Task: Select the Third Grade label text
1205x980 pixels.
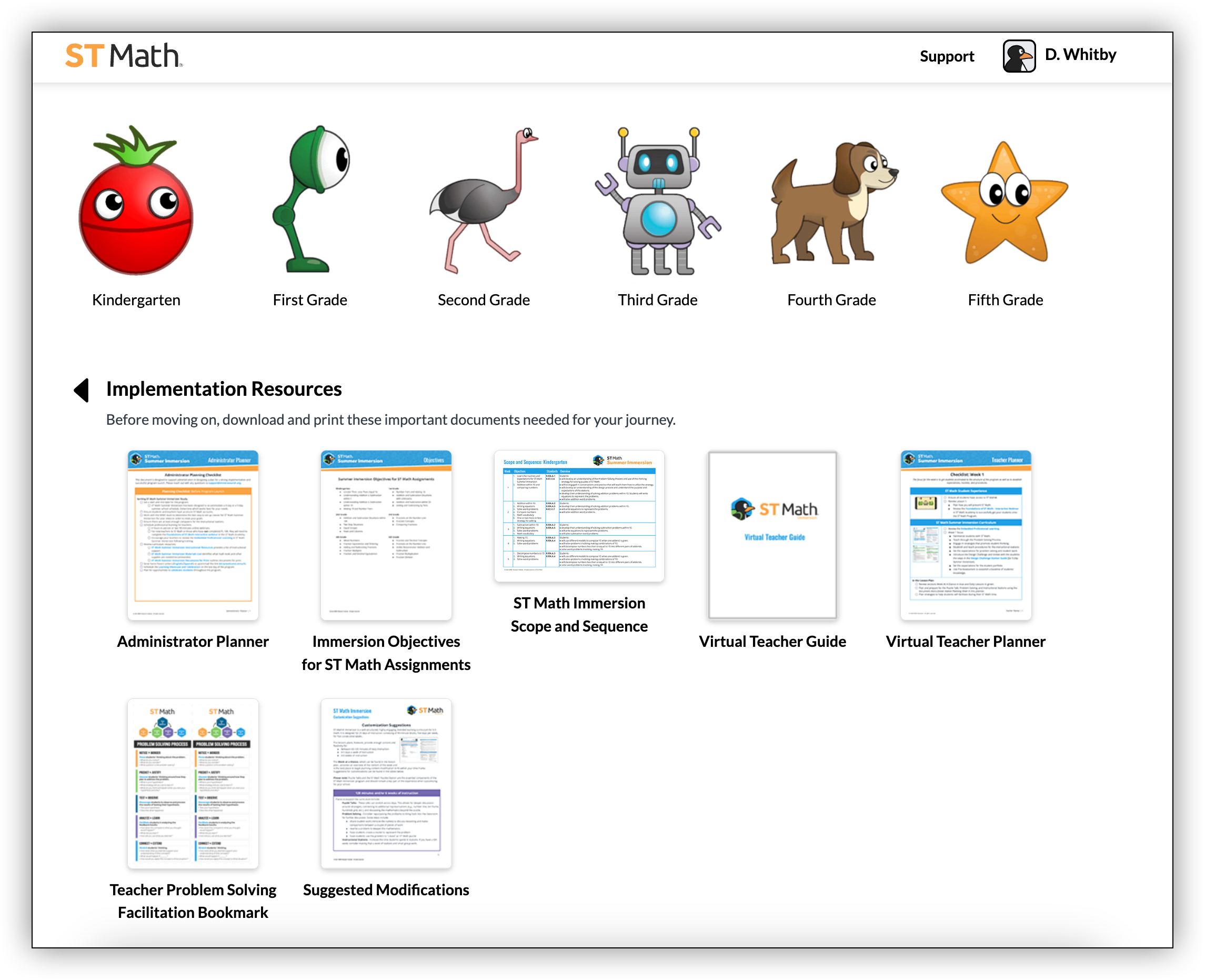Action: click(x=658, y=300)
